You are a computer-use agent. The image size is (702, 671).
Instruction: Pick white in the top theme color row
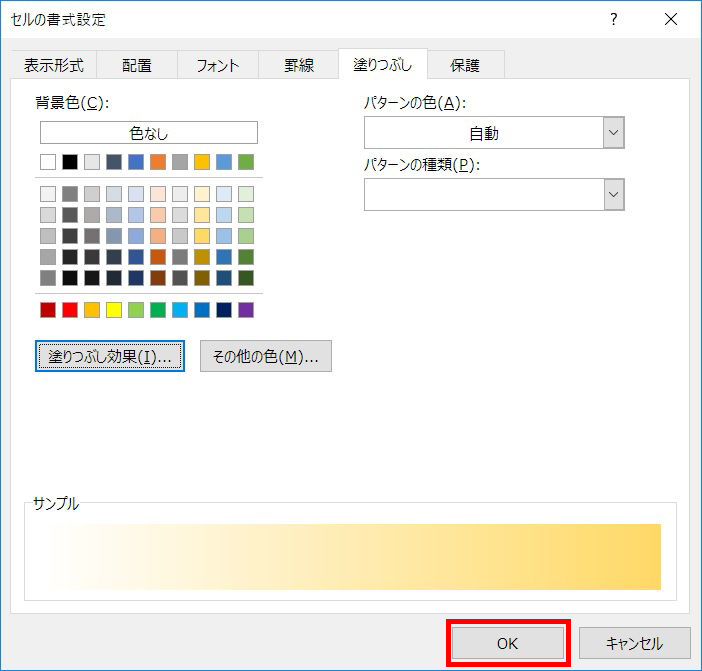pyautogui.click(x=48, y=162)
